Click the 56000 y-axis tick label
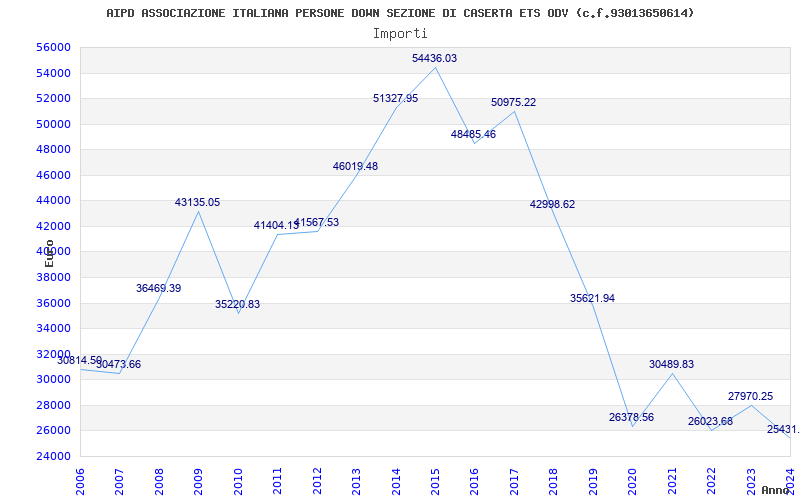This screenshot has width=800, height=500. 53,47
